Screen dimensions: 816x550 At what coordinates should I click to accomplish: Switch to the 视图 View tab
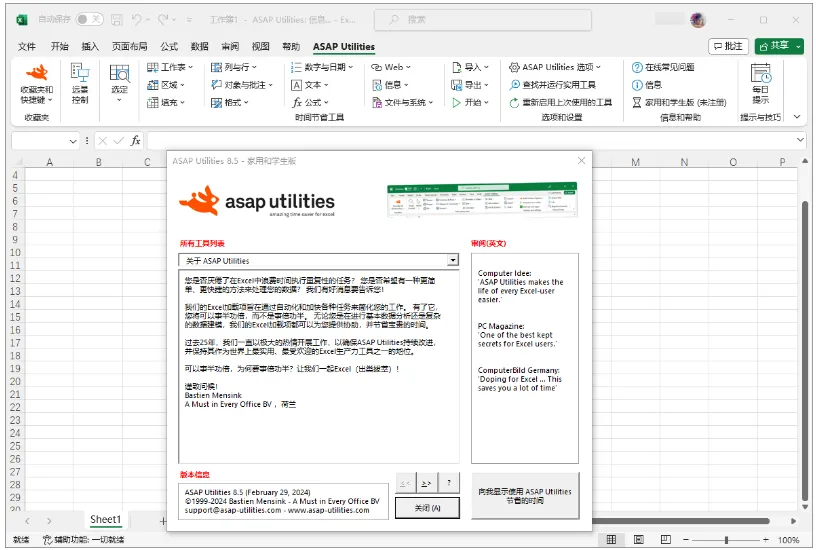[x=261, y=46]
